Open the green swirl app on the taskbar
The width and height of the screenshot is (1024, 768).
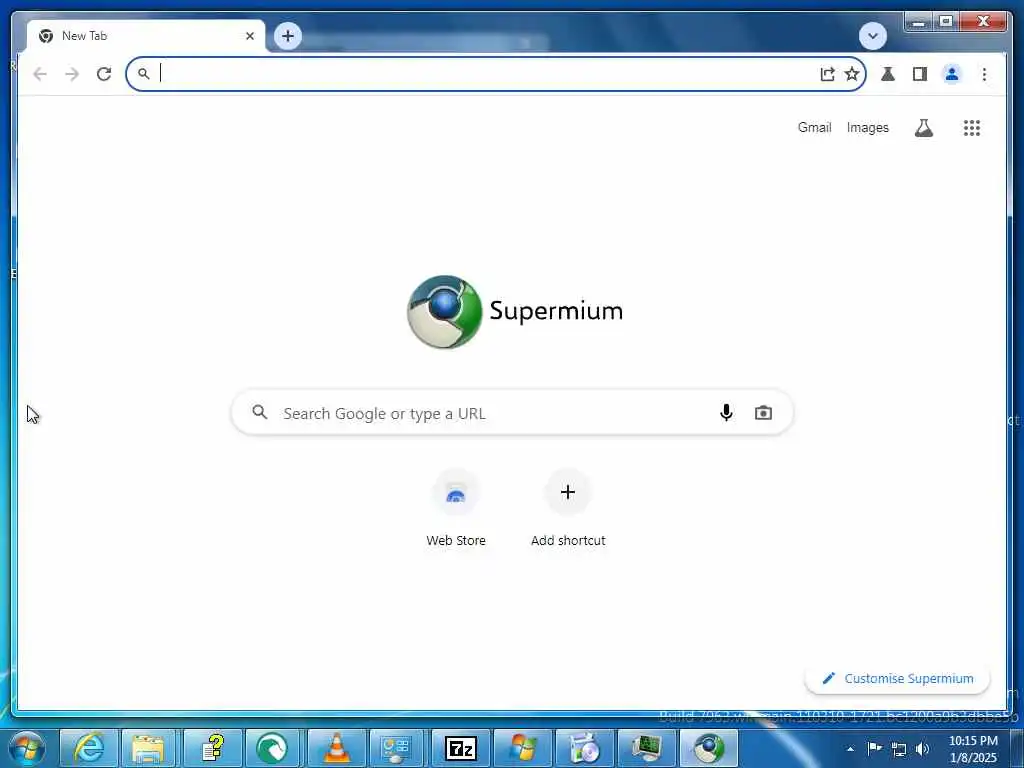pos(274,748)
